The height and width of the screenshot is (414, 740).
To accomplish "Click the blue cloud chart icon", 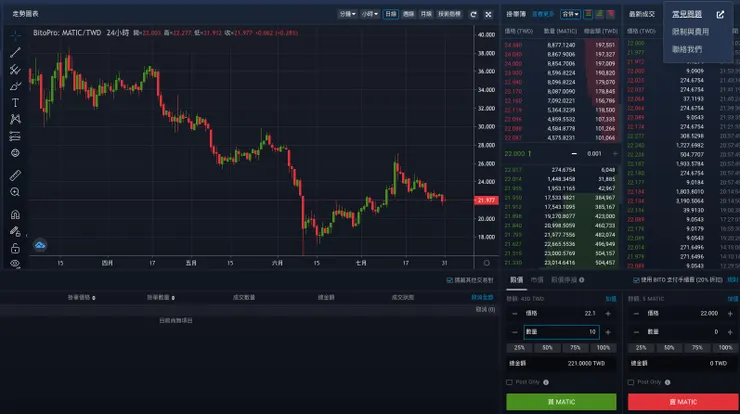I will tap(40, 245).
